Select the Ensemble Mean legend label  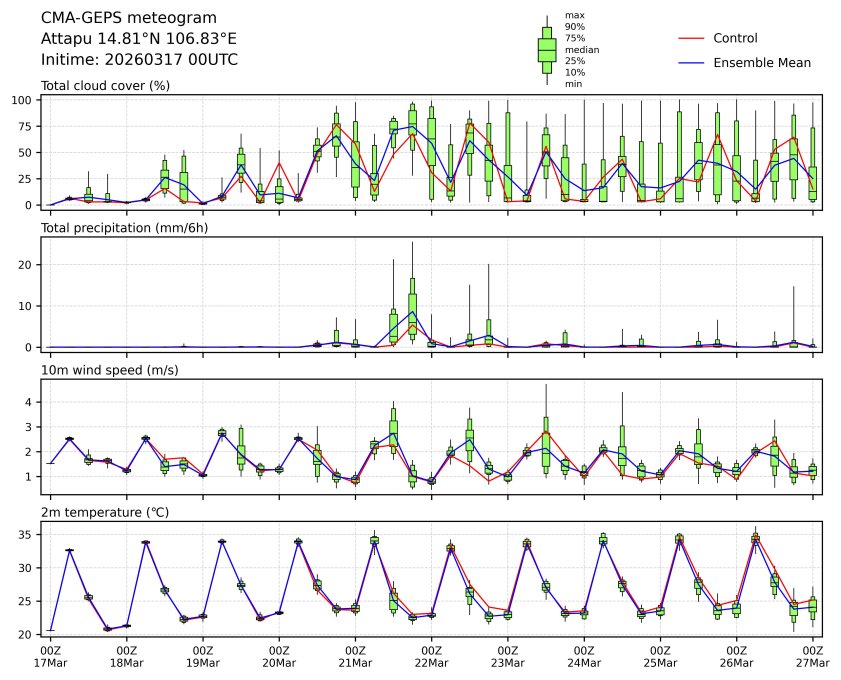(x=761, y=63)
